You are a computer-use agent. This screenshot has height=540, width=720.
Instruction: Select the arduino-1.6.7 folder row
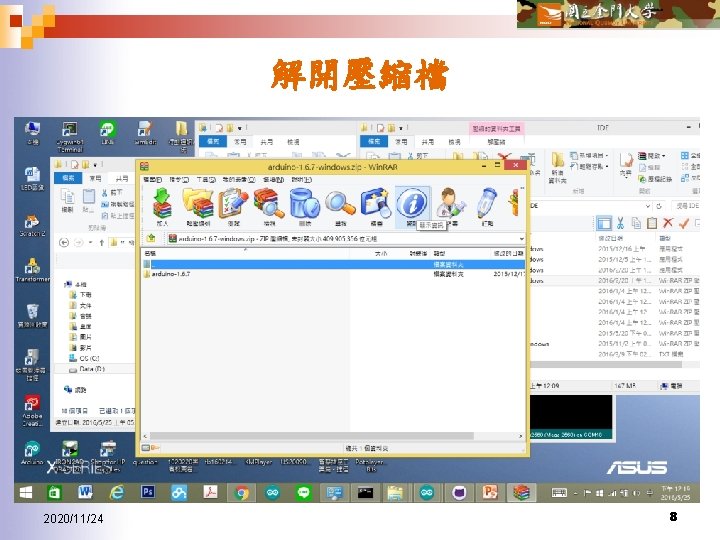coord(333,274)
